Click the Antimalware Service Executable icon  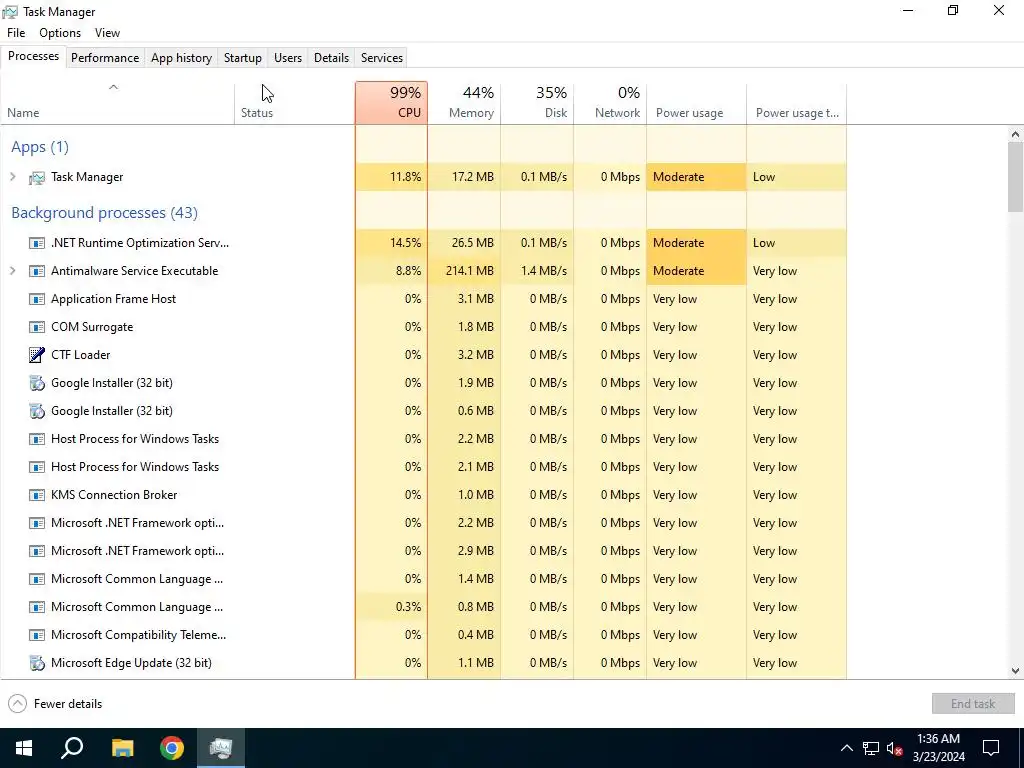37,271
